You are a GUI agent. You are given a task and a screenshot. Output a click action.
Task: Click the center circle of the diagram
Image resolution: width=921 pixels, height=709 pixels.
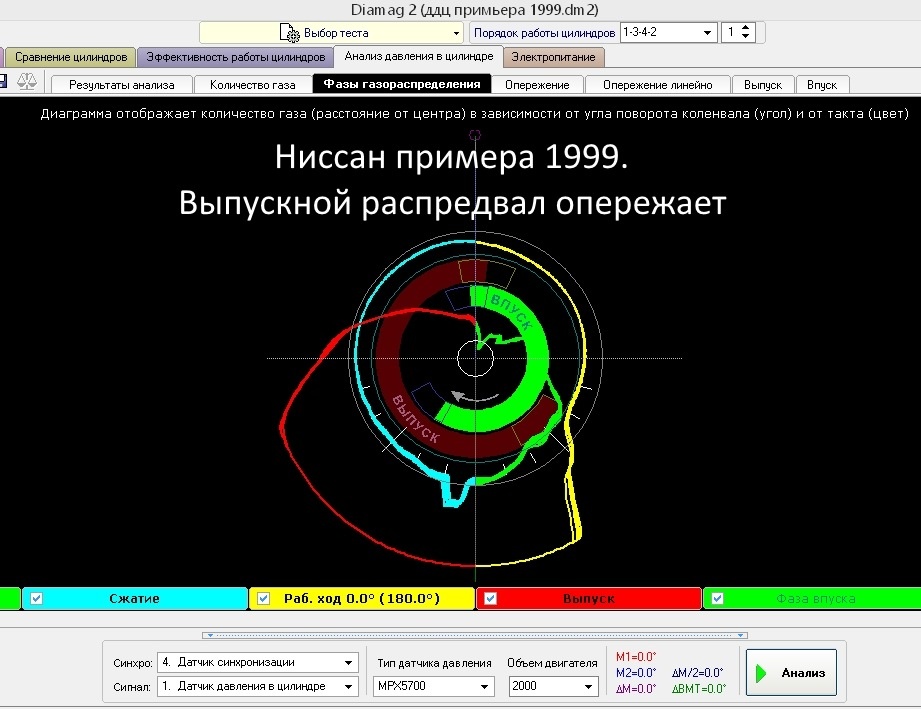(475, 358)
